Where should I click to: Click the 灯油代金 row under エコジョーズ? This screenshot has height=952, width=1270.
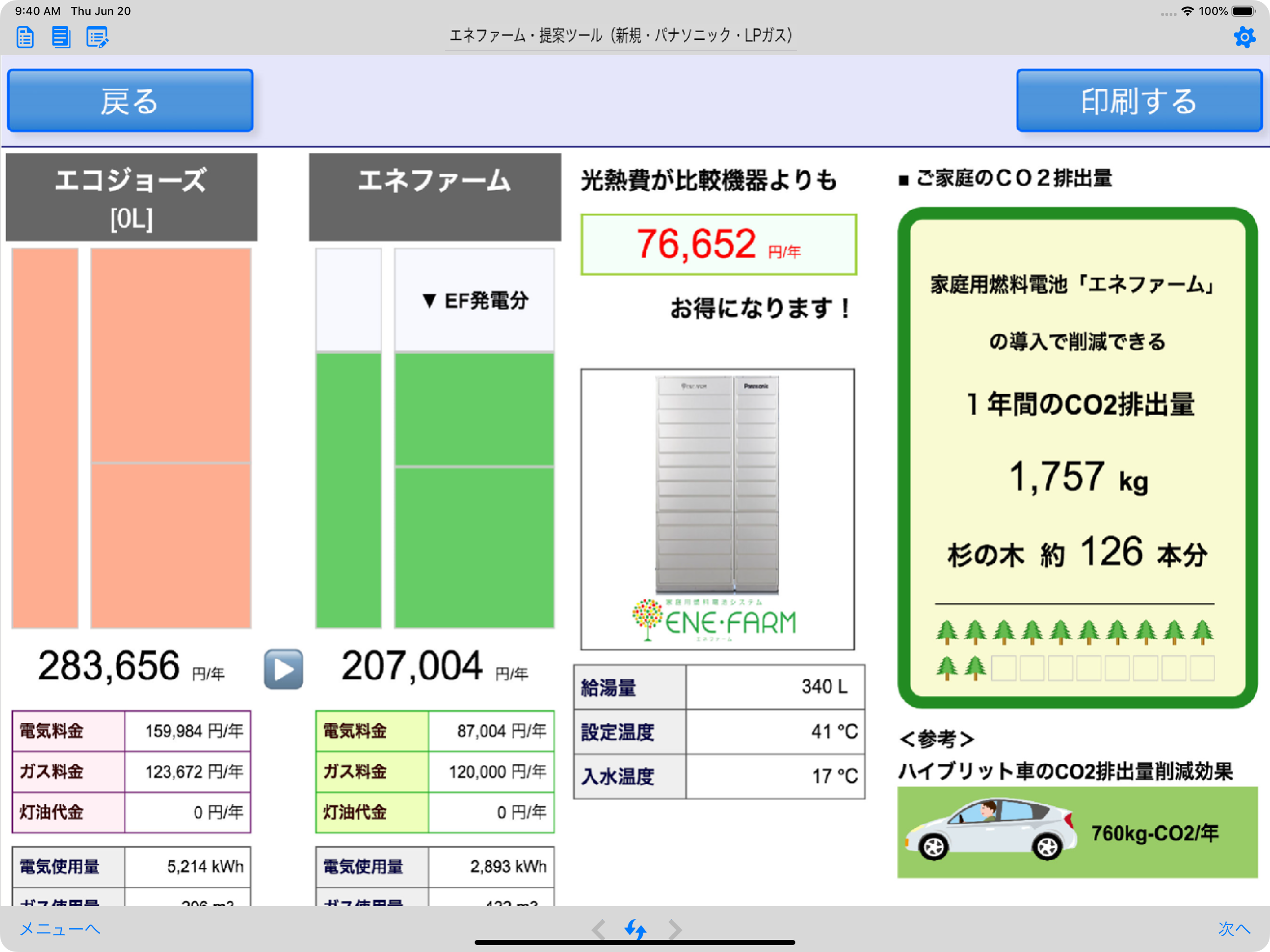tap(132, 813)
